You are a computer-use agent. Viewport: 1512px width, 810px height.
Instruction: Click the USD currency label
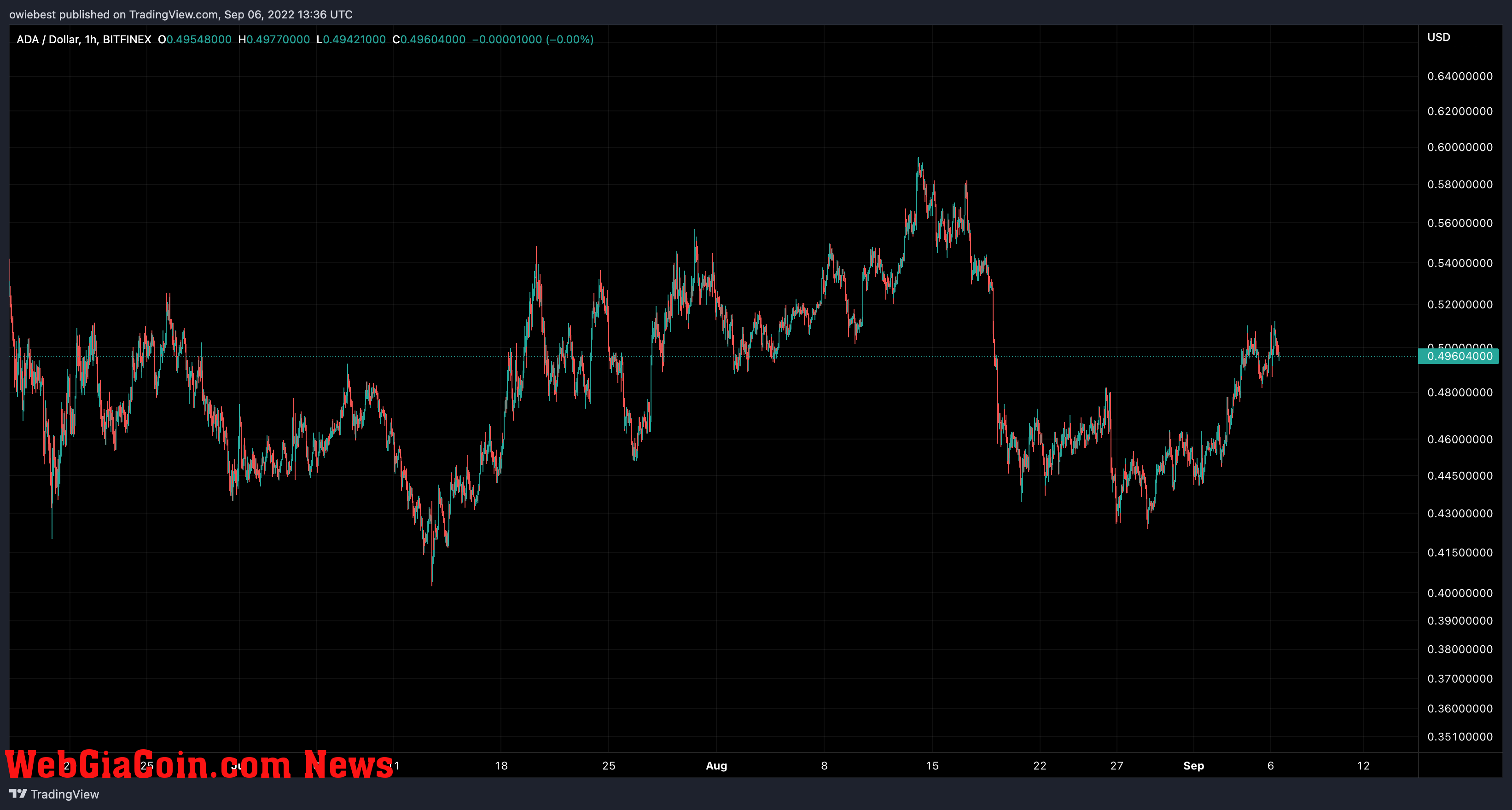(1439, 37)
